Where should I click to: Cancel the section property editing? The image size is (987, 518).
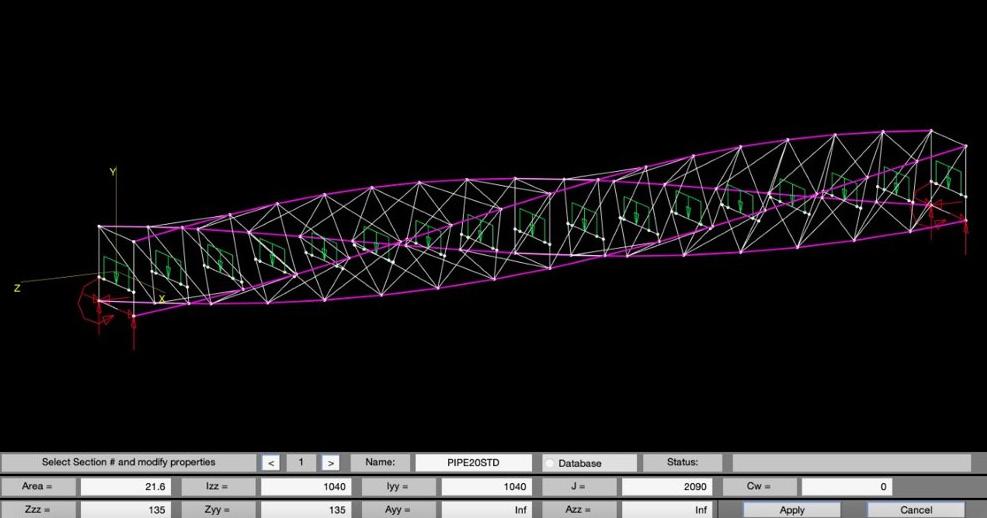916,510
